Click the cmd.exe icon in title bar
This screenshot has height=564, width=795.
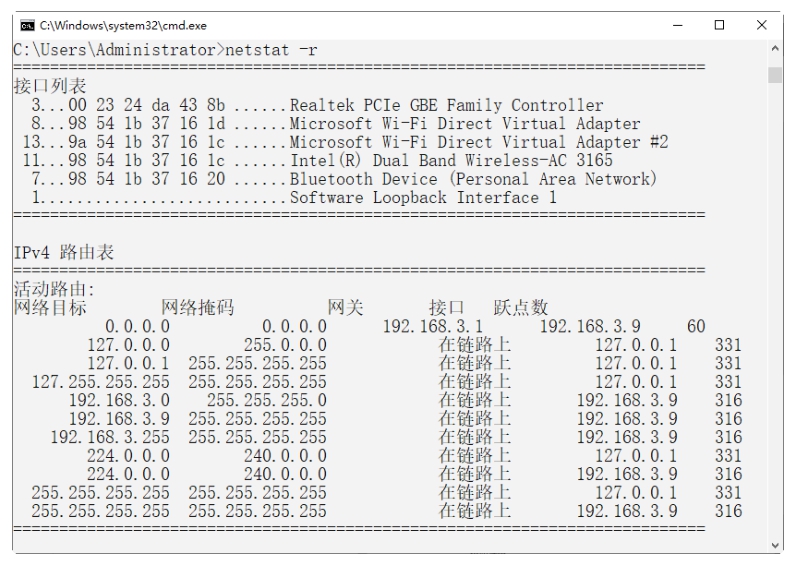click(x=21, y=25)
